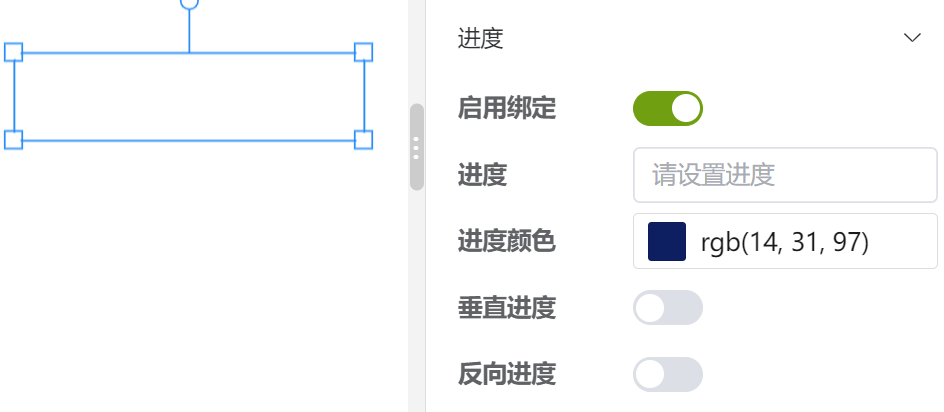Open the dark blue 进度颜色 swatch

[666, 242]
